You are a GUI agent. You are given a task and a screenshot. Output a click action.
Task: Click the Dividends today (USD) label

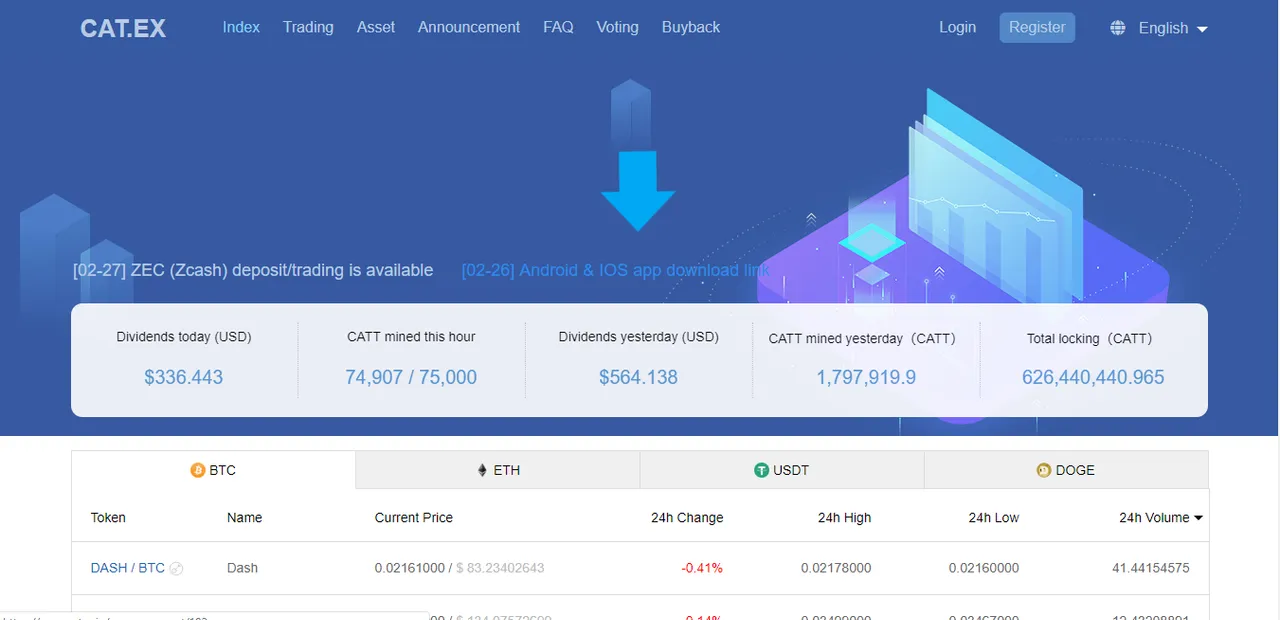(x=184, y=337)
